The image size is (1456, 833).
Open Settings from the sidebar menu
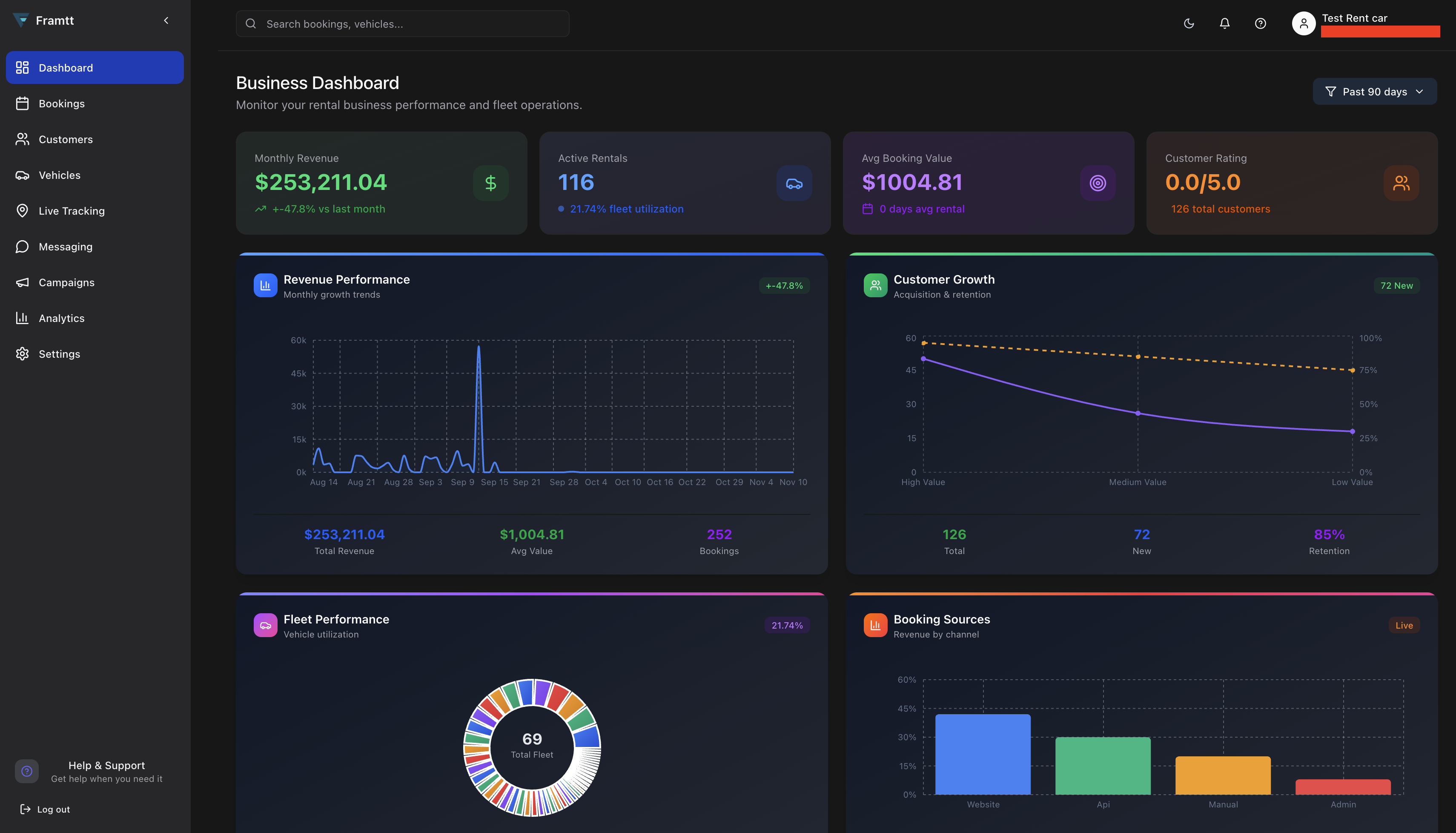58,353
